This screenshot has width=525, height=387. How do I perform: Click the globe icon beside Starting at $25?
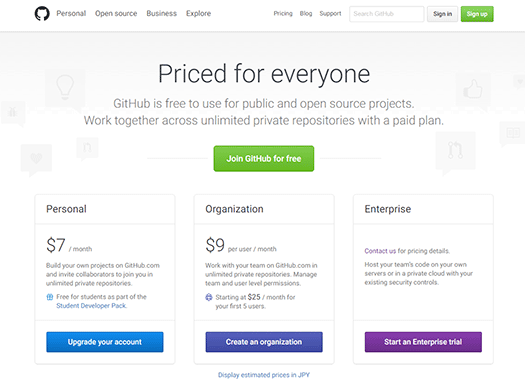(209, 297)
